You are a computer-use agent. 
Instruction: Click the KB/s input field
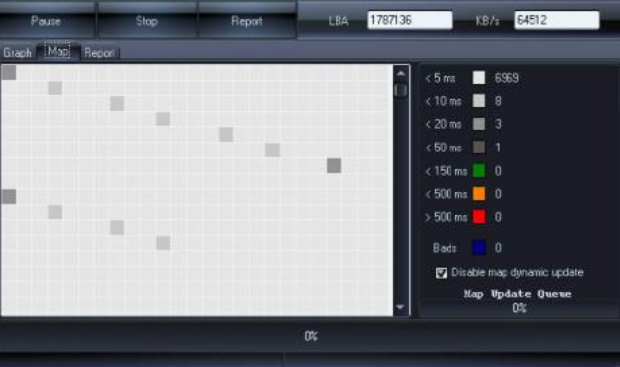[x=557, y=20]
